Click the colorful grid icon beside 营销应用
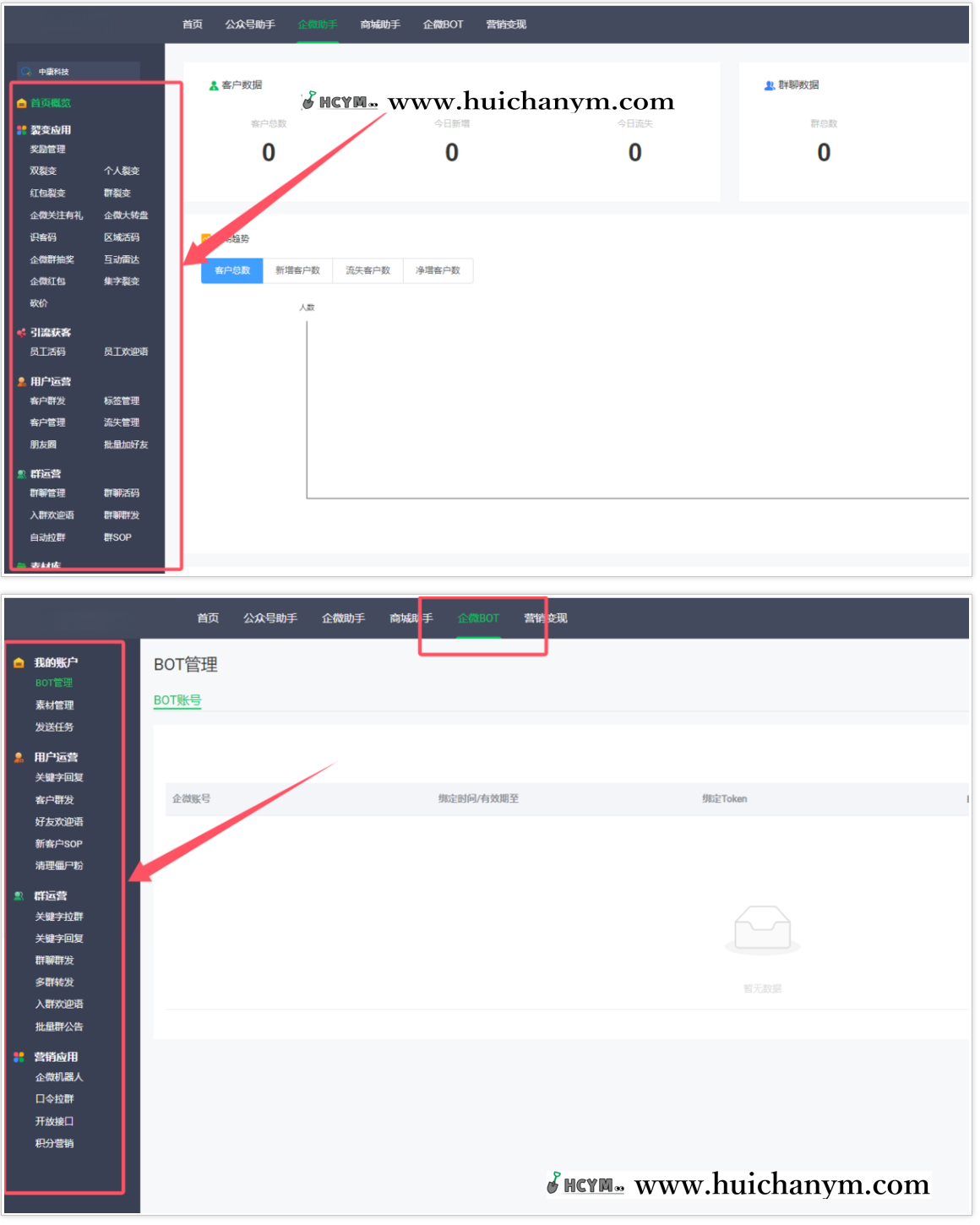 click(19, 1057)
